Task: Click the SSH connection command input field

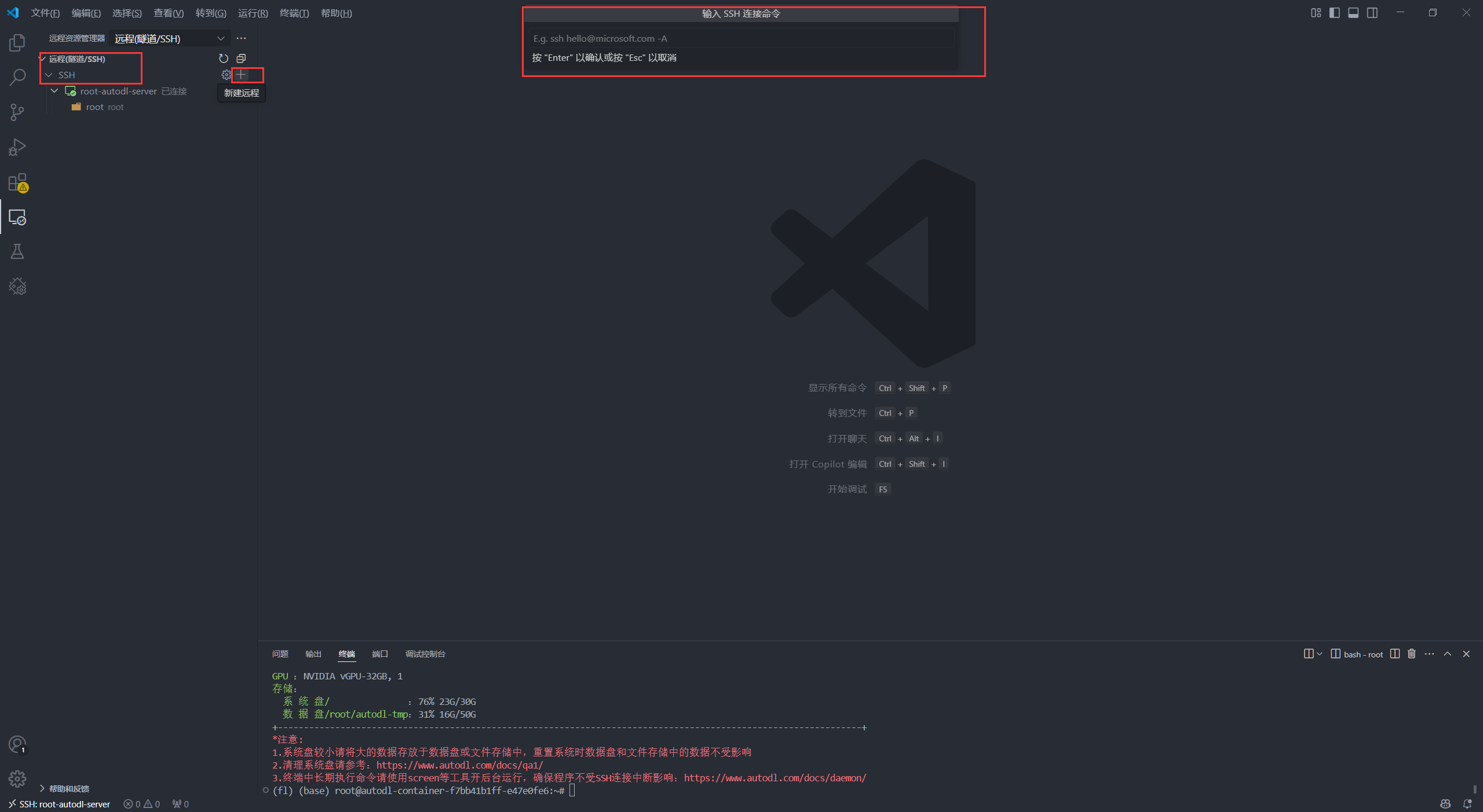Action: point(740,39)
